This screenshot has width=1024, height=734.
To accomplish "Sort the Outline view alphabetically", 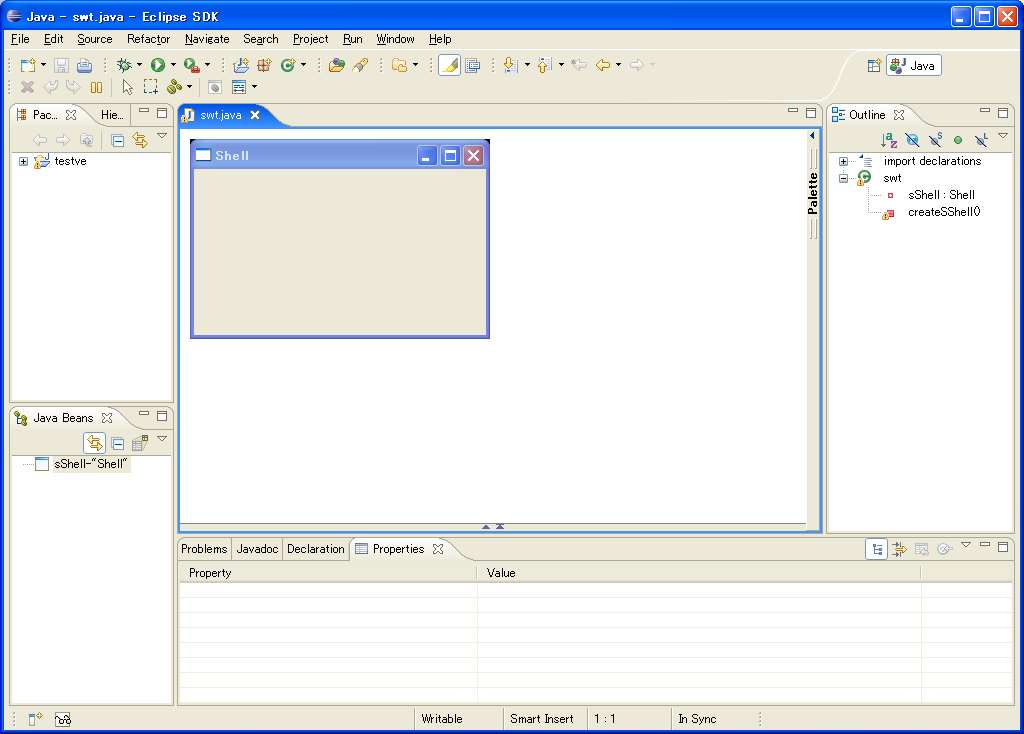I will tap(889, 140).
